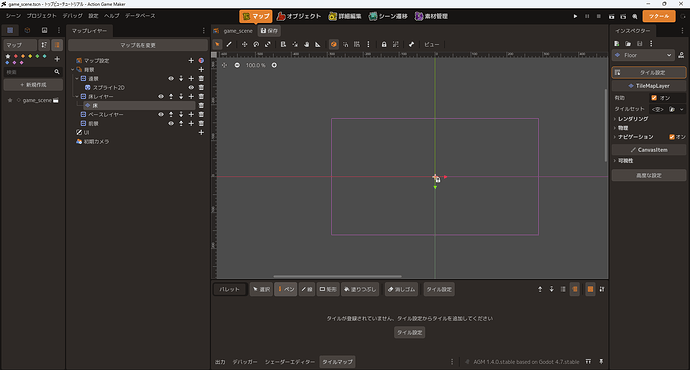Click the center view icon beside zoom
This screenshot has width=690, height=370.
click(224, 65)
